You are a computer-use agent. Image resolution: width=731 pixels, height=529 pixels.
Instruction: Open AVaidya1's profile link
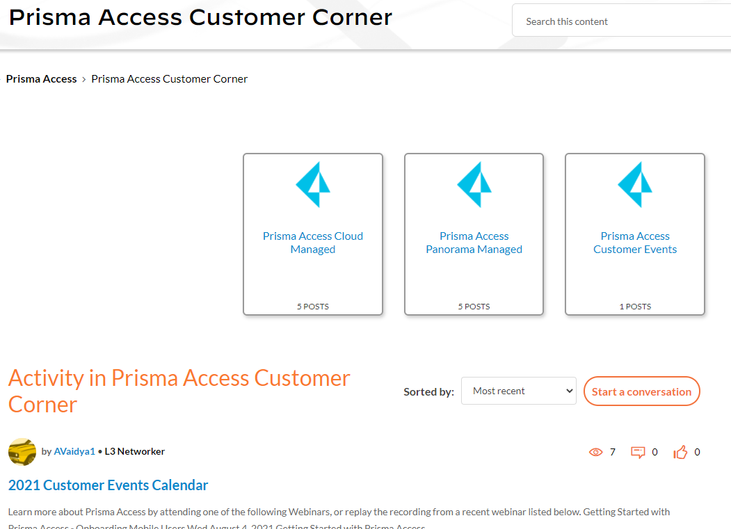point(74,452)
